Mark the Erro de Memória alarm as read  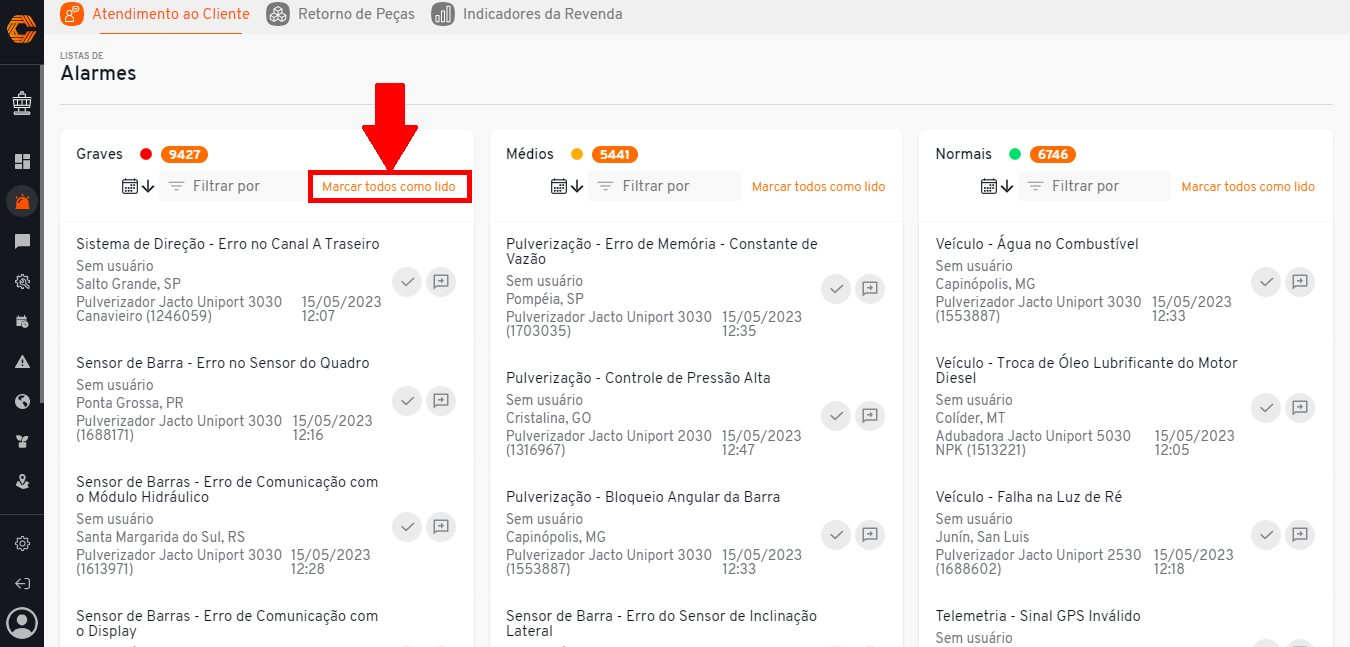[836, 289]
